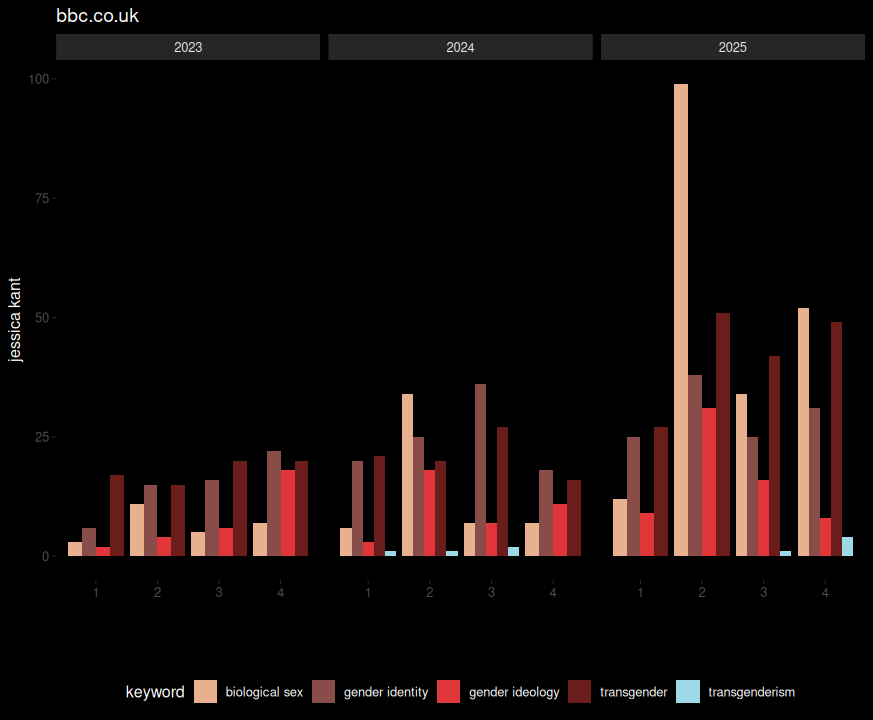873x720 pixels.
Task: Click the biological sex legend color swatch
Action: pos(205,691)
